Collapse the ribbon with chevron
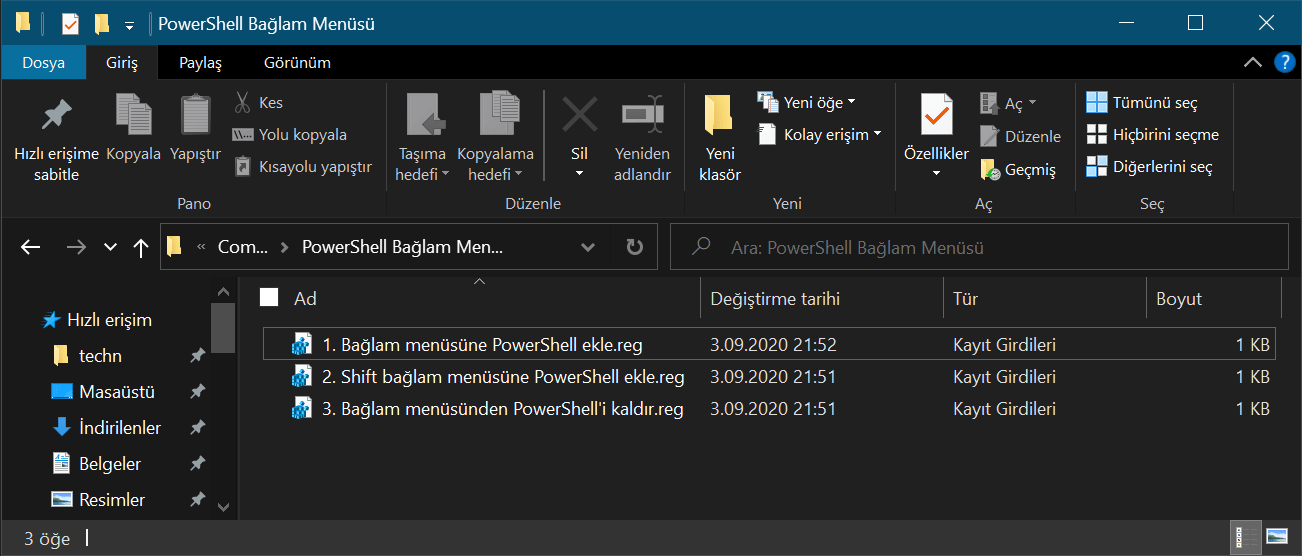 [x=1252, y=62]
